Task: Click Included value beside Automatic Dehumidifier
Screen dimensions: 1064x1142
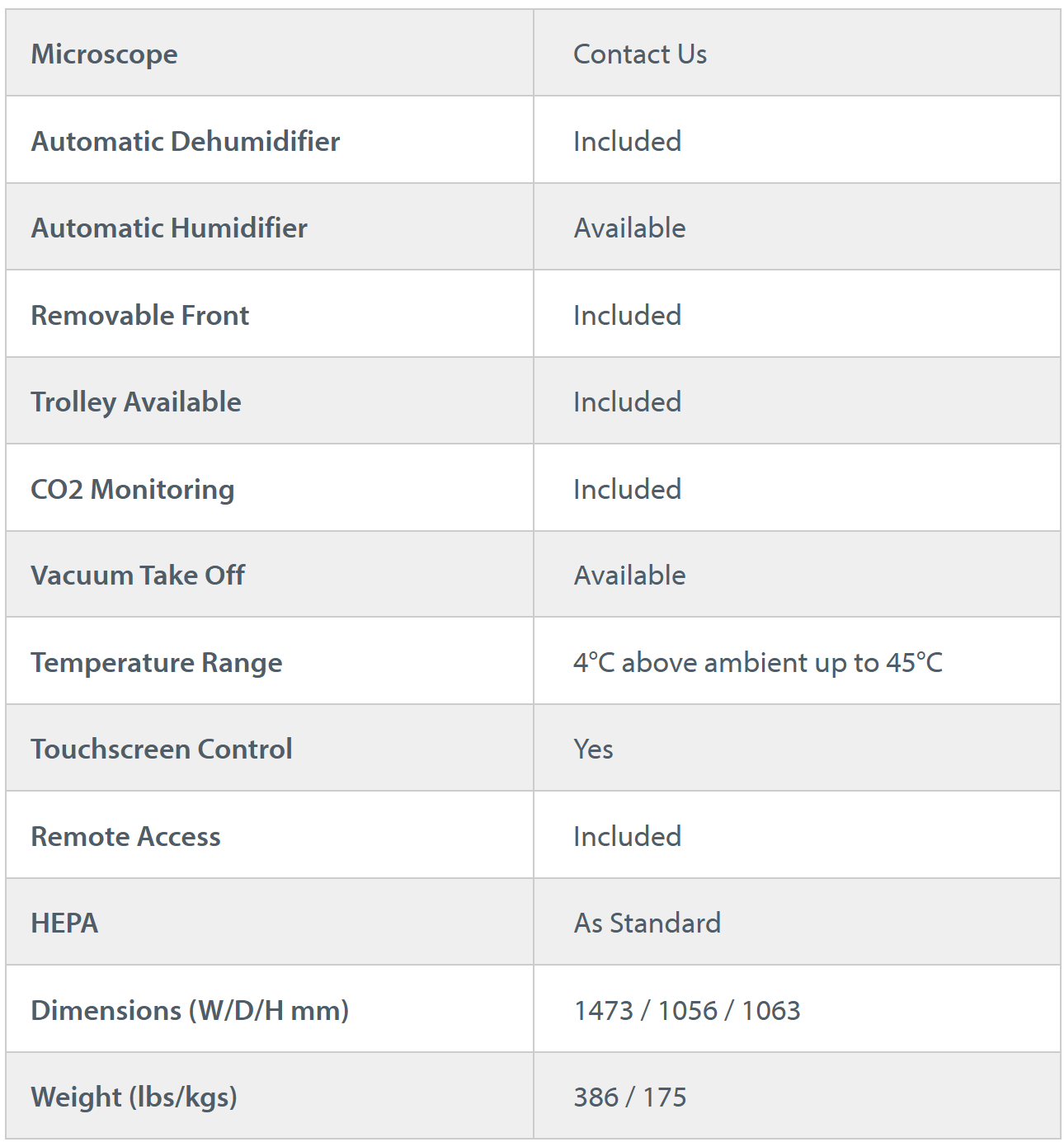Action: click(x=627, y=141)
